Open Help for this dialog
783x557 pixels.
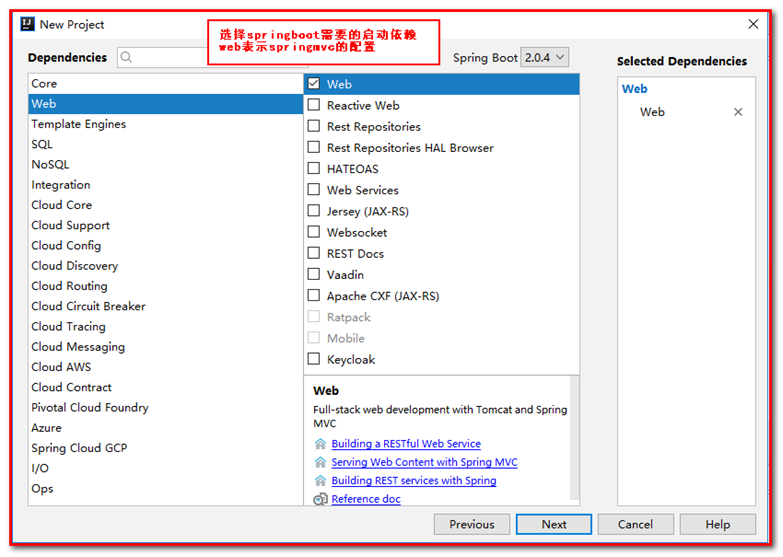718,524
